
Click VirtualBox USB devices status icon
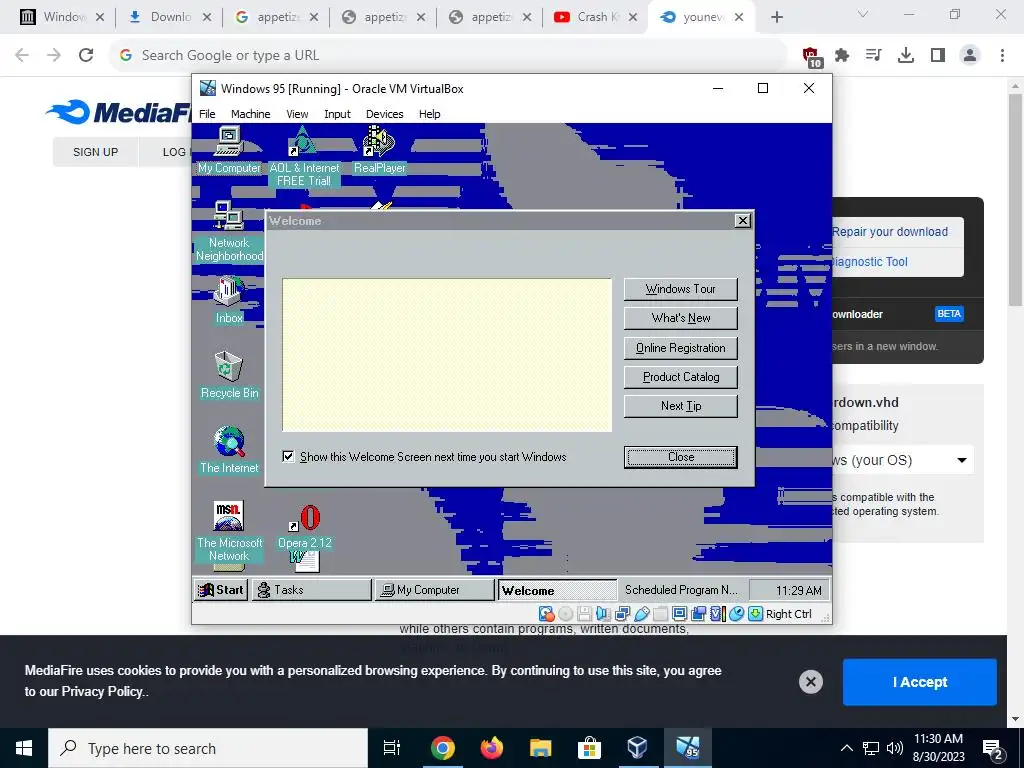click(641, 614)
